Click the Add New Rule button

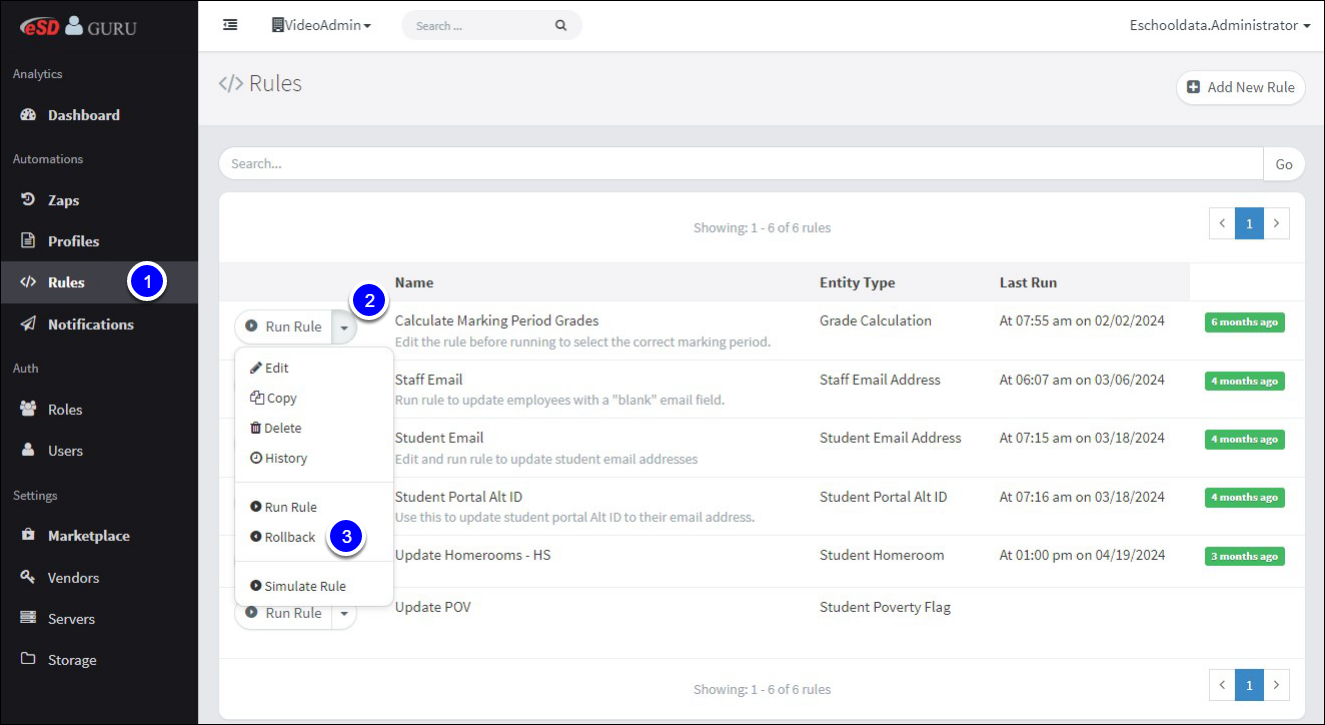1241,87
